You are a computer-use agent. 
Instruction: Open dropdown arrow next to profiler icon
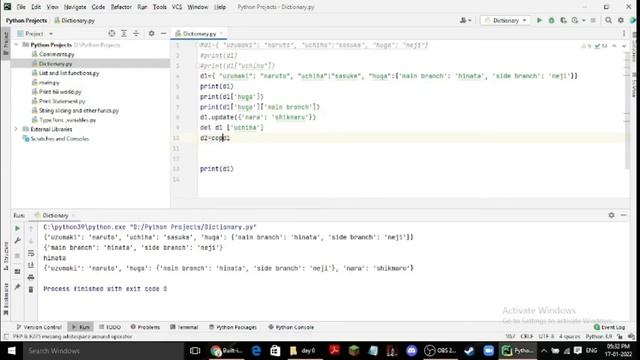point(584,20)
